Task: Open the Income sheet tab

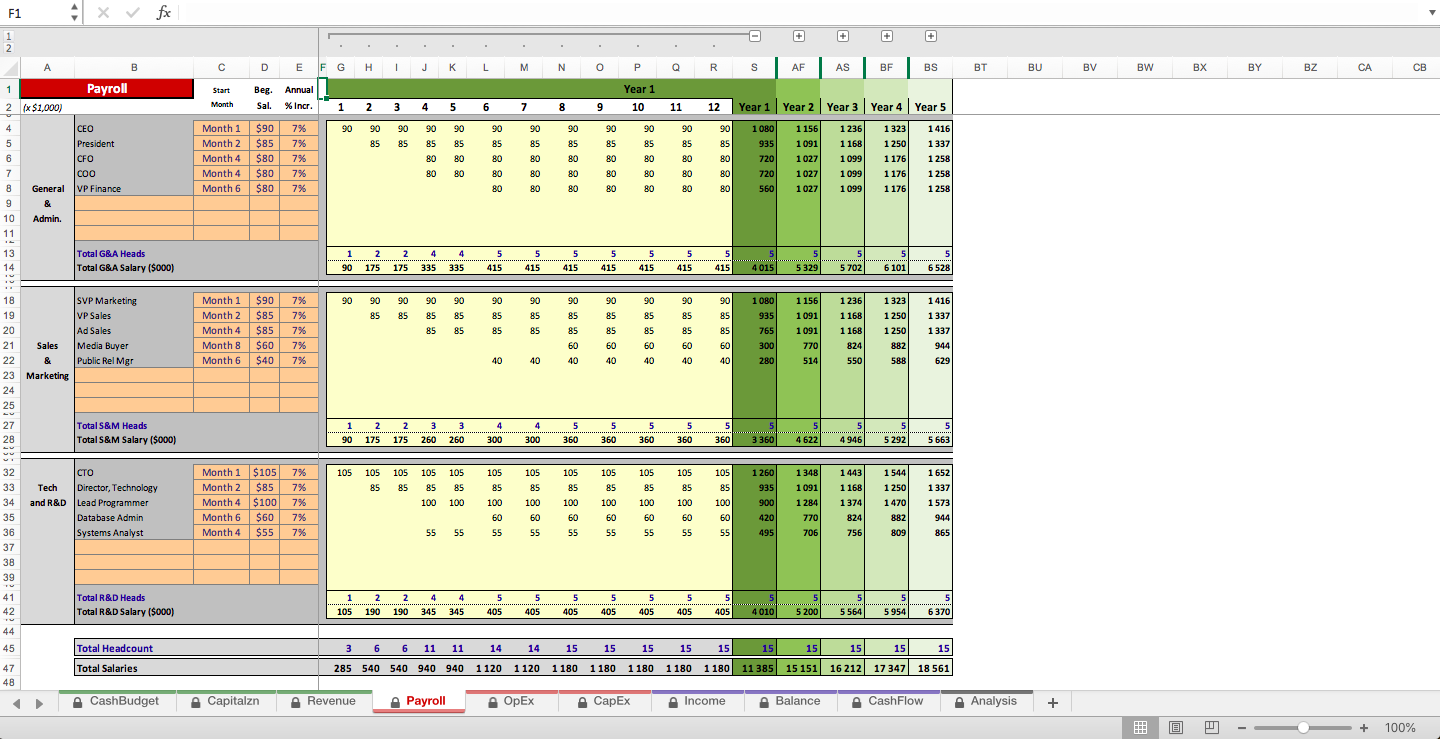Action: point(698,701)
